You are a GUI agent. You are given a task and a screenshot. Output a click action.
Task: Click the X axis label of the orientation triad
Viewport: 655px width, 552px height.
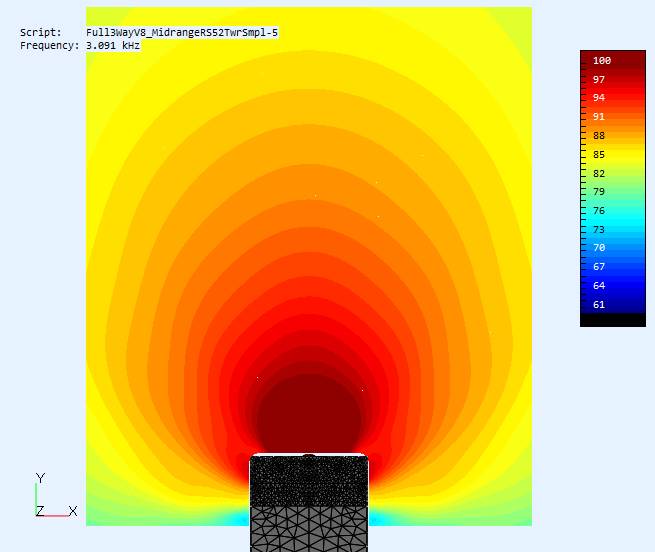(73, 511)
